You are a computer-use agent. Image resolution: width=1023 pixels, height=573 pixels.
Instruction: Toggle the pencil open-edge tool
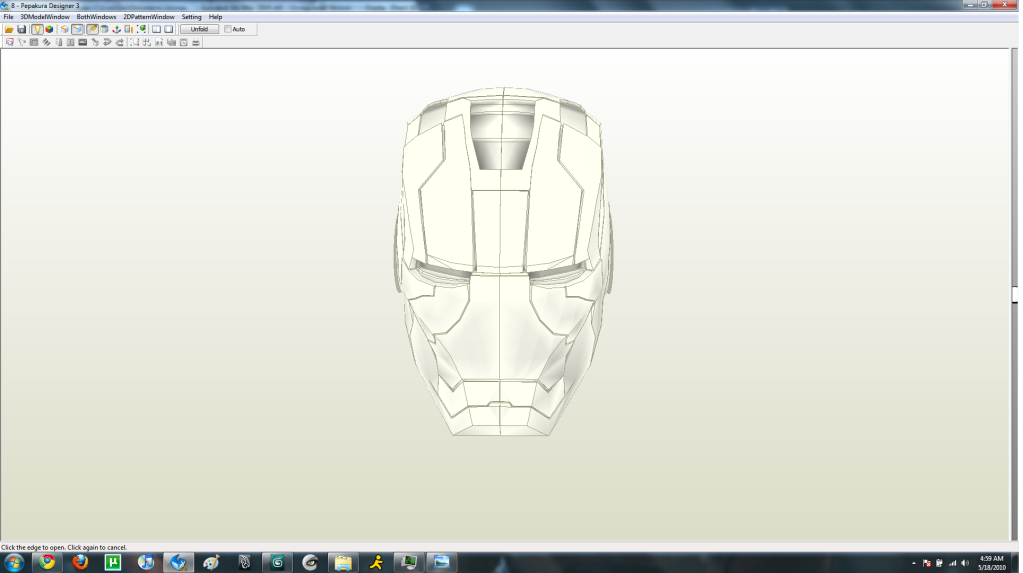tap(92, 29)
